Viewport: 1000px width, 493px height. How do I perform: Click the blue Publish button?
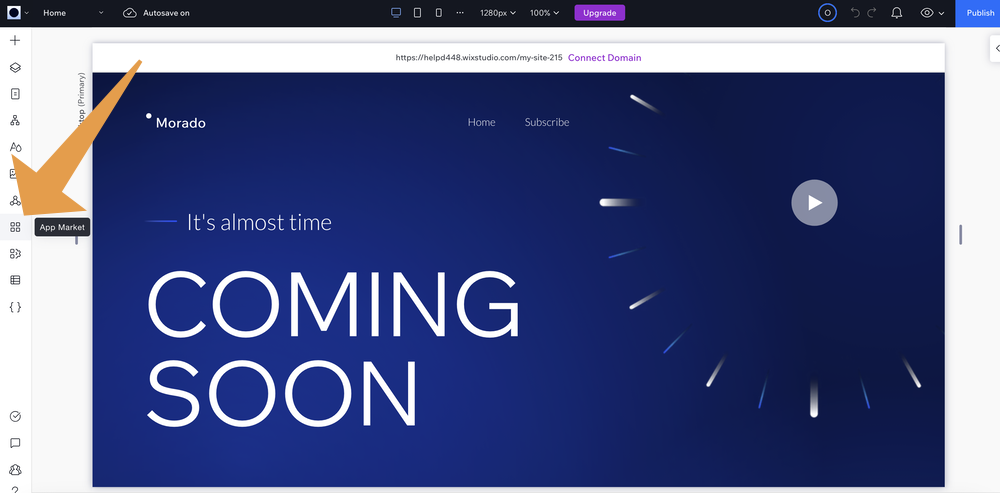coord(978,13)
